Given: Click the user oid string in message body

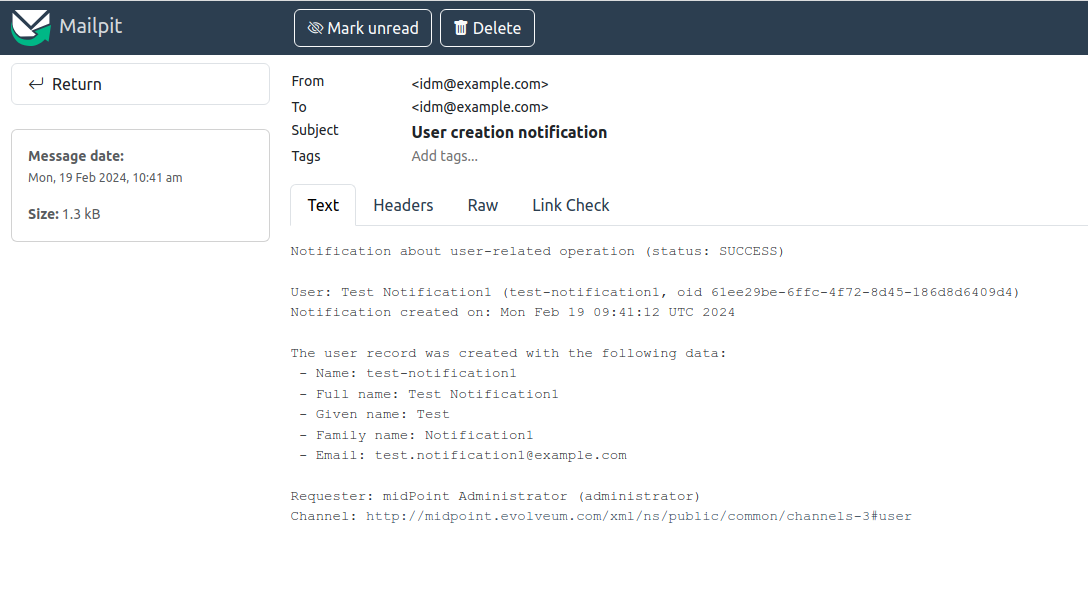Looking at the screenshot, I should (x=864, y=292).
